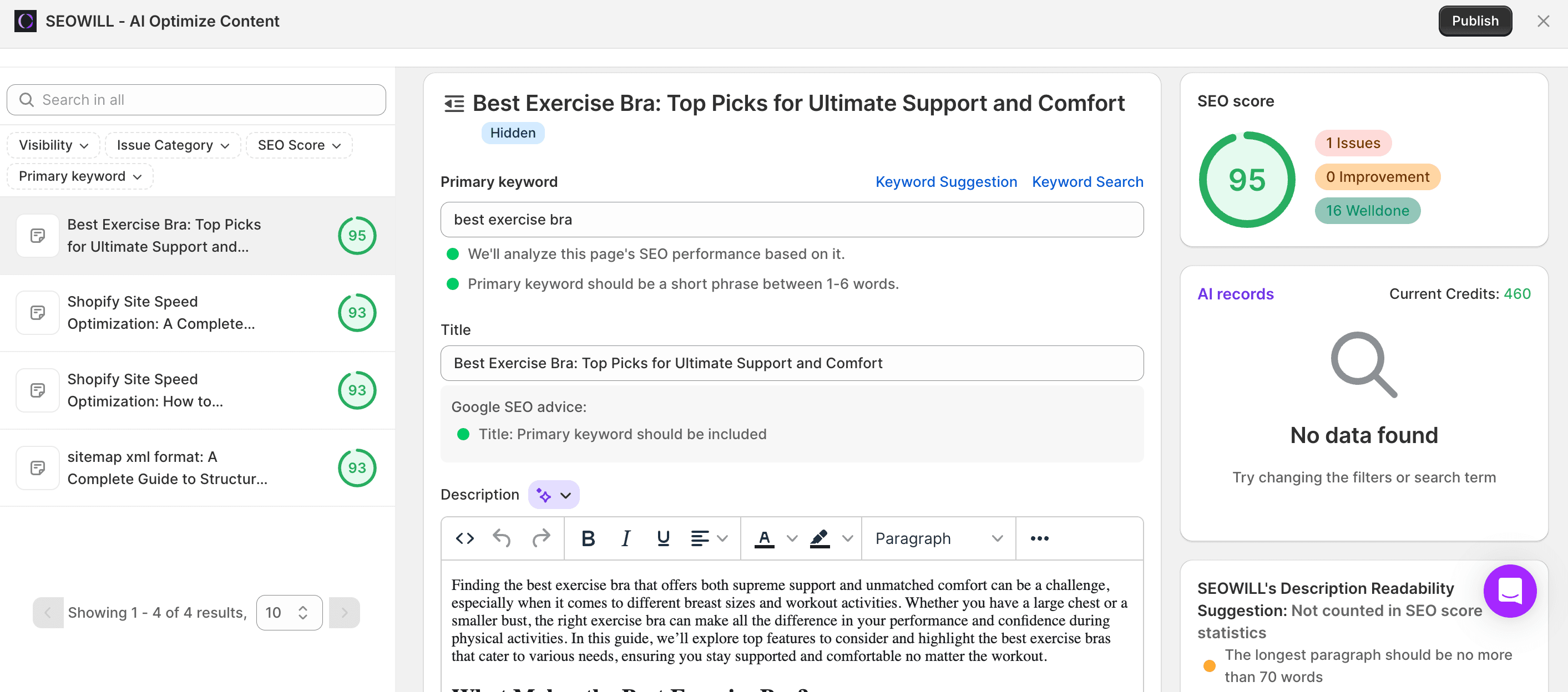Expand the Visibility filter
Viewport: 1568px width, 692px height.
point(54,145)
